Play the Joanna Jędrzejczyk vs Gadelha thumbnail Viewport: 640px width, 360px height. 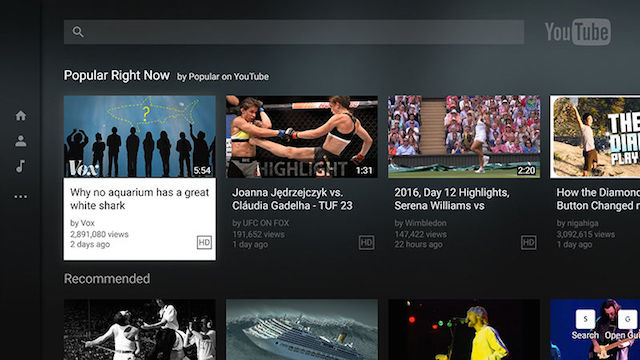pos(302,137)
